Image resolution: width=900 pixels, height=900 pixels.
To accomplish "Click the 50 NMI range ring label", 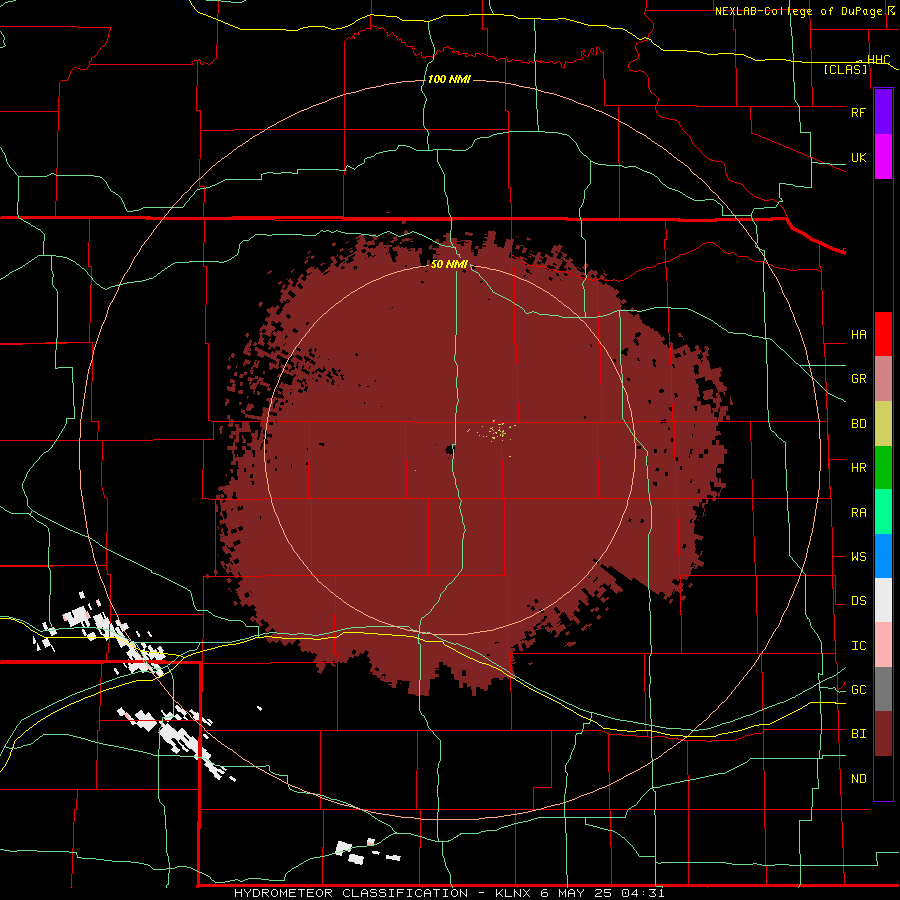I will point(449,265).
